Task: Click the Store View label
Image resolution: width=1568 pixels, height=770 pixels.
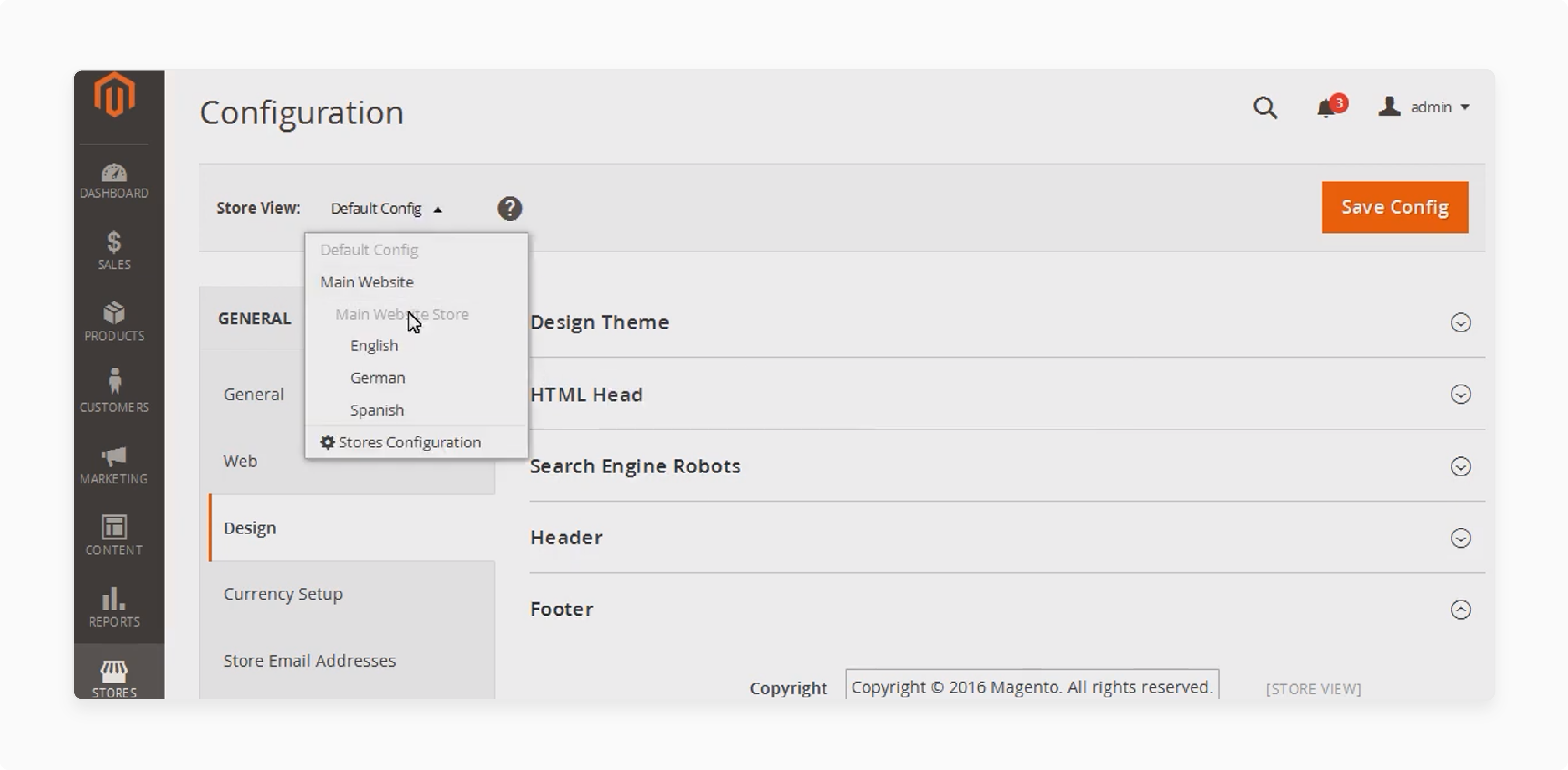Action: 259,207
